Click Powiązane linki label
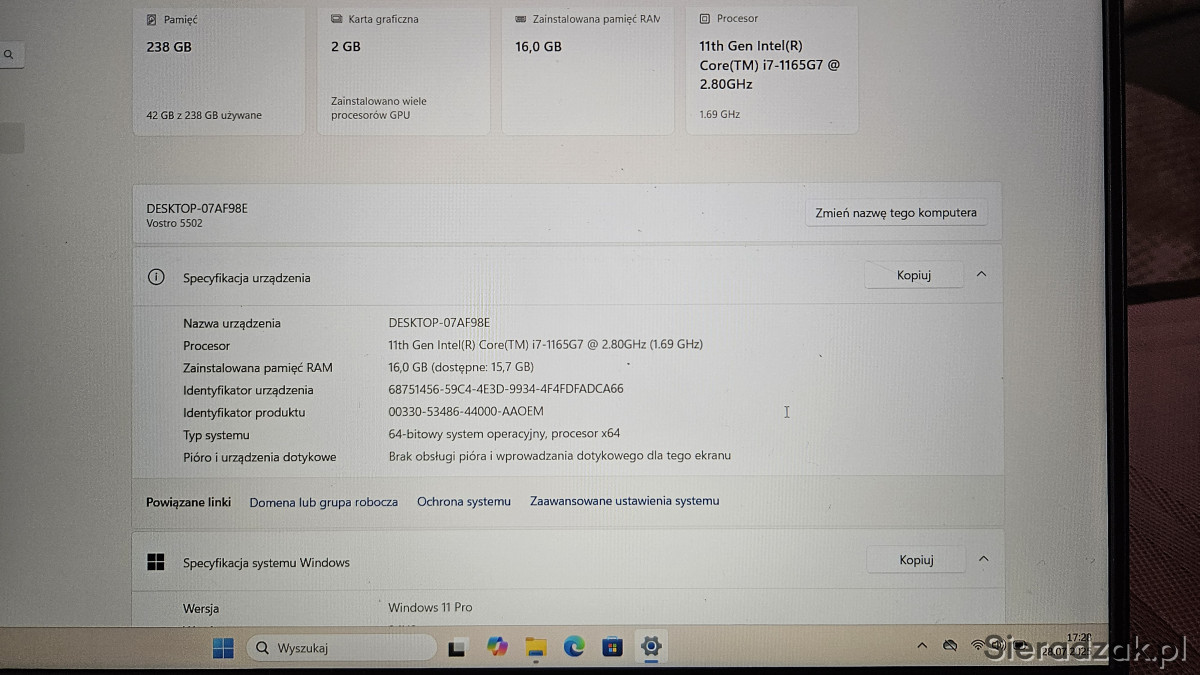Screen dimensions: 1200x675 pyautogui.click(x=189, y=502)
